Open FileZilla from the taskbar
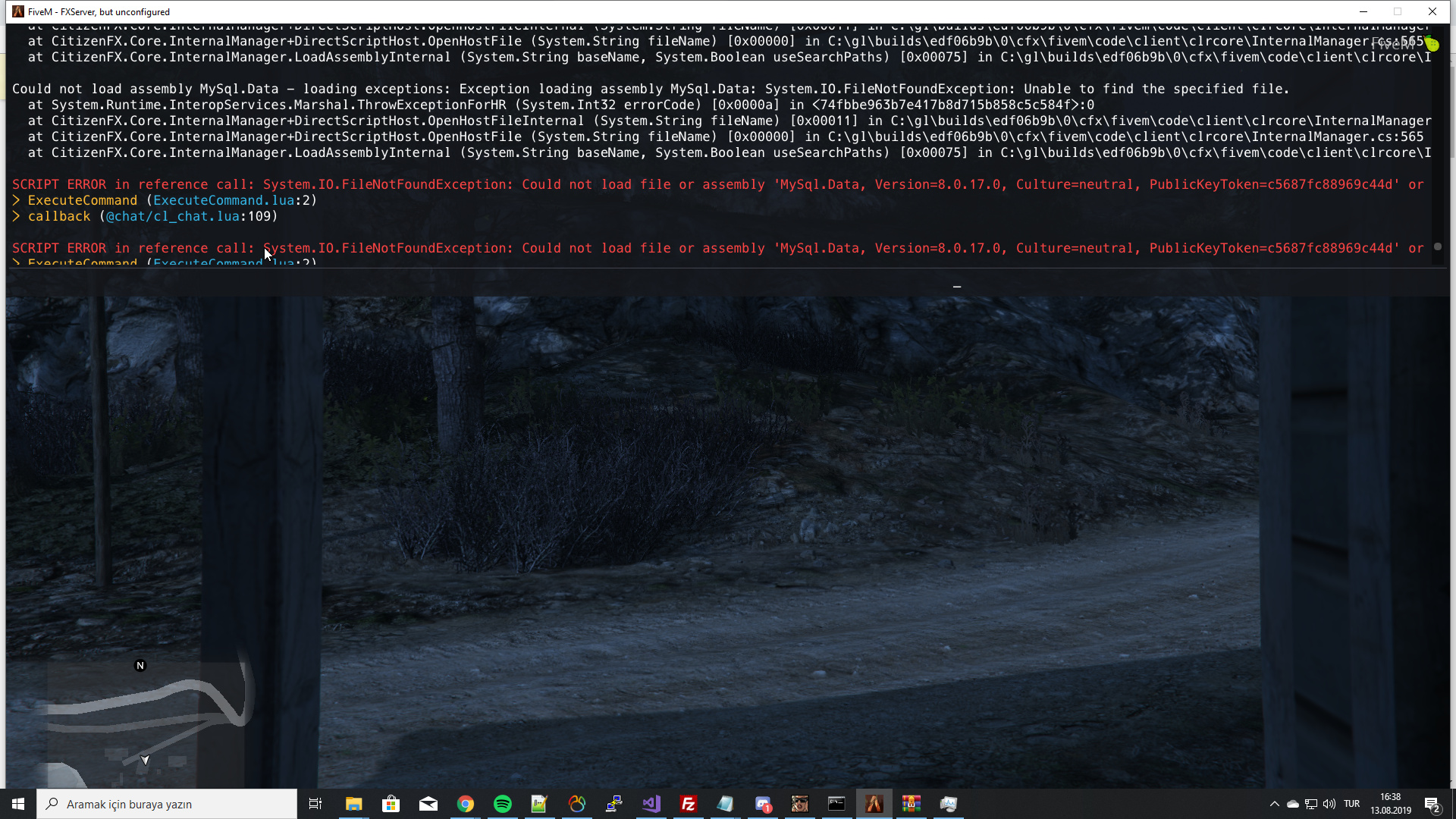Viewport: 1456px width, 819px height. tap(689, 804)
